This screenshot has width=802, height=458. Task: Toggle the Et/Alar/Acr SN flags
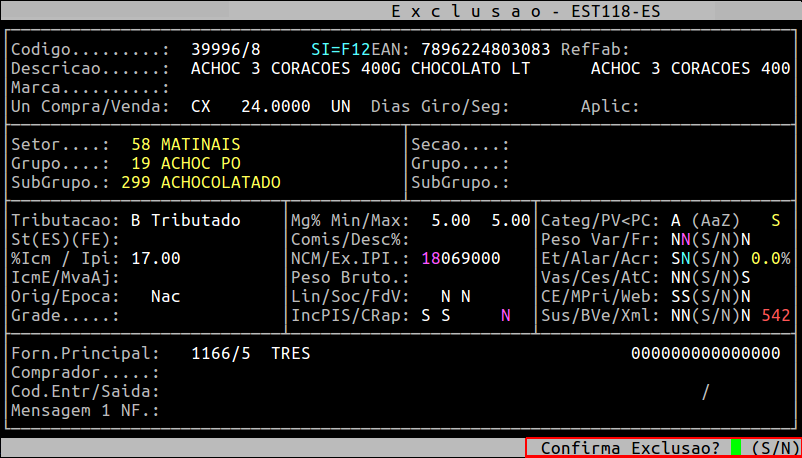(x=681, y=258)
